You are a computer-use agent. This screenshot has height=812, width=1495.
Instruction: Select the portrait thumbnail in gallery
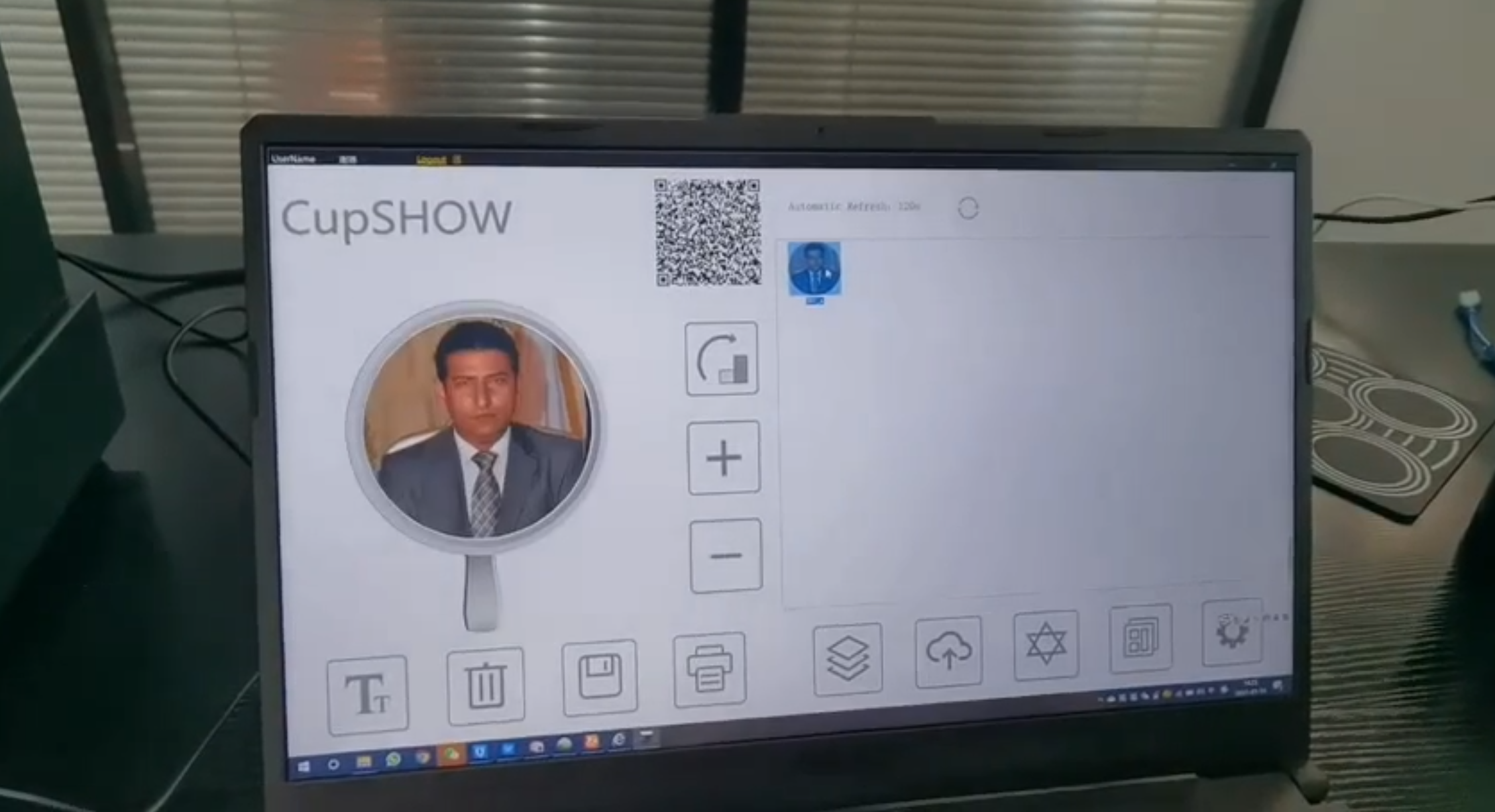(x=814, y=269)
